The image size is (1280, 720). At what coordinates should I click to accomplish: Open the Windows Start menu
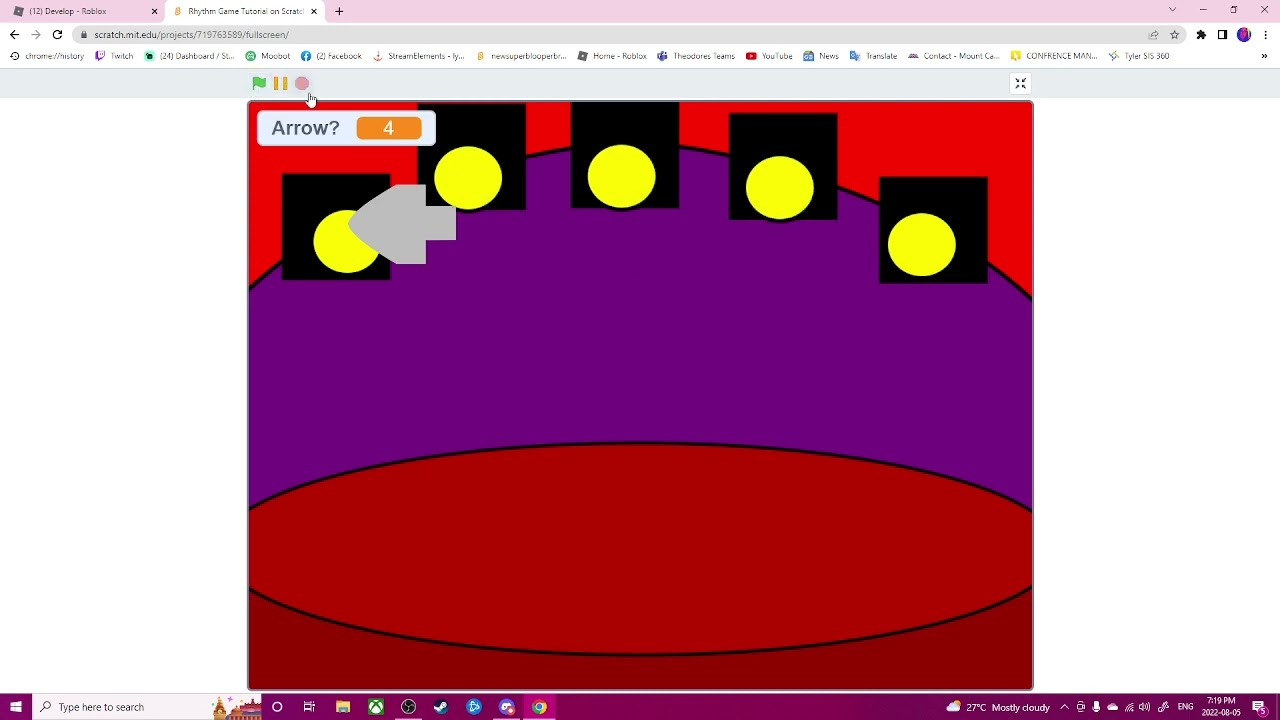pos(15,707)
